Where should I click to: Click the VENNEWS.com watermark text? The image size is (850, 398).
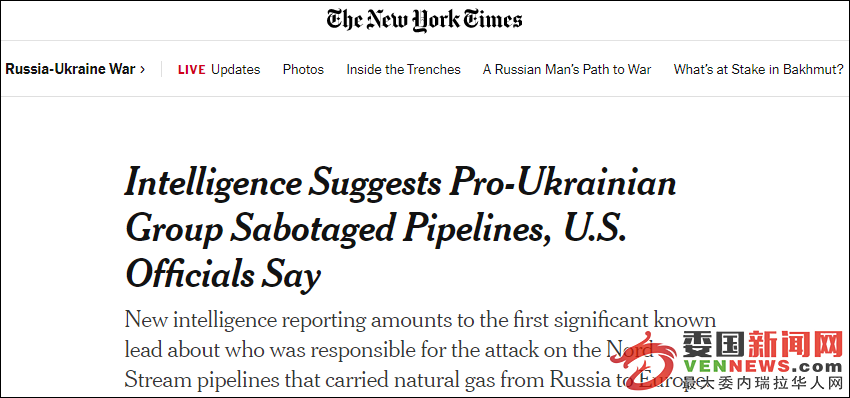762,367
